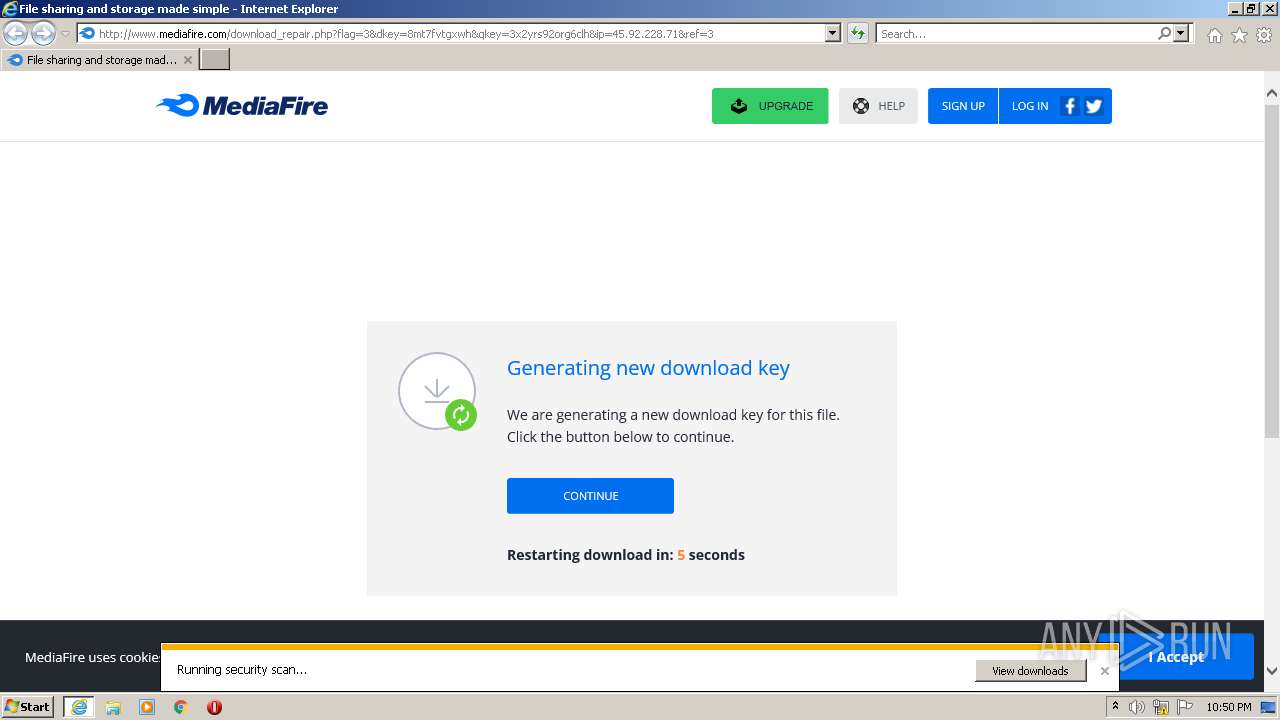Open a new blank tab

pyautogui.click(x=215, y=60)
